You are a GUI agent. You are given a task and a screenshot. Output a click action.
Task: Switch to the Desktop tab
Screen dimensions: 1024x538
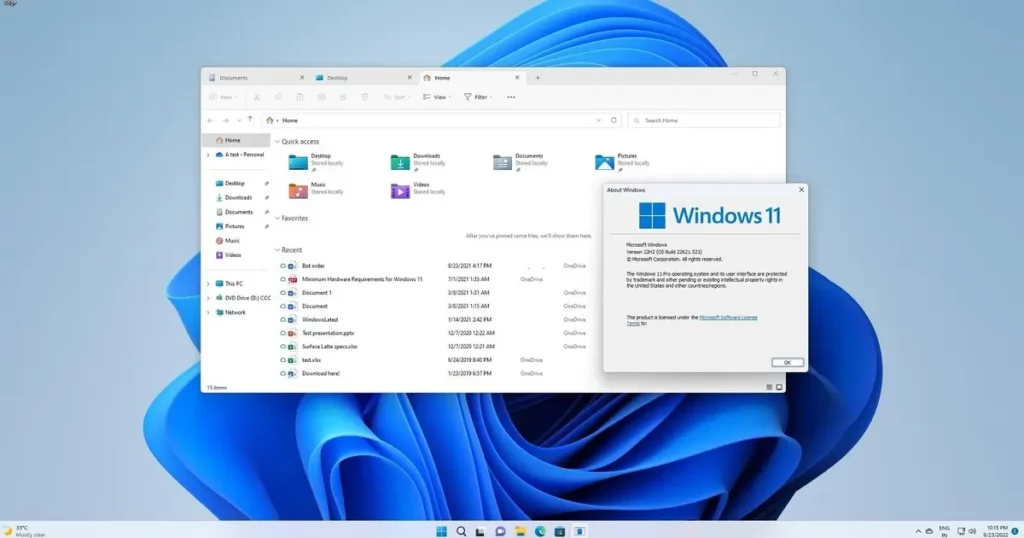(362, 78)
